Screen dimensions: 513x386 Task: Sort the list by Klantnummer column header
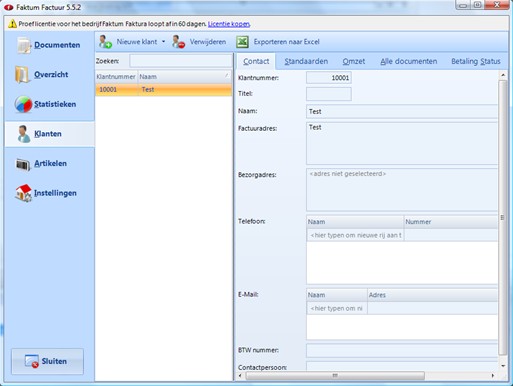click(116, 77)
